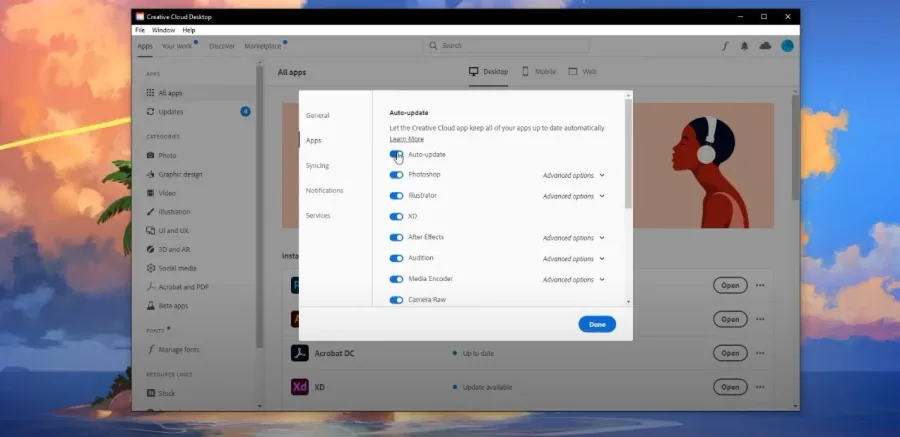The image size is (900, 437).
Task: Click the search magnifier icon
Action: (433, 45)
